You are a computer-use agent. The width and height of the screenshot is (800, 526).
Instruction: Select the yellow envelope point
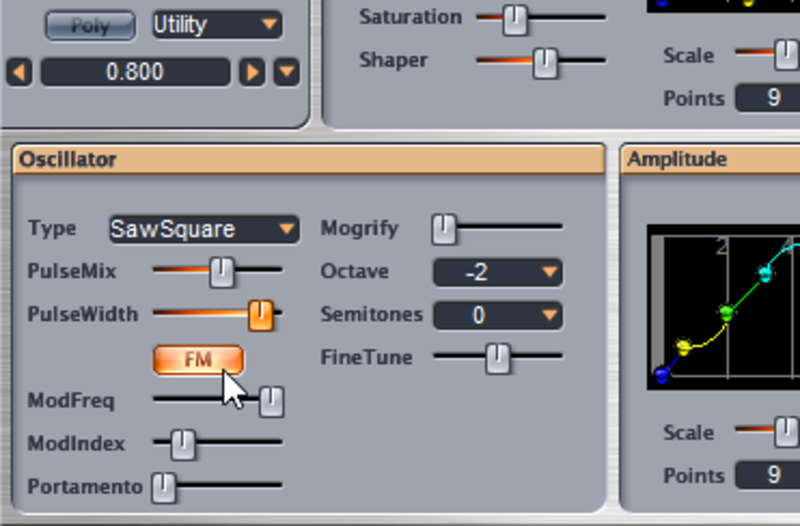[684, 347]
